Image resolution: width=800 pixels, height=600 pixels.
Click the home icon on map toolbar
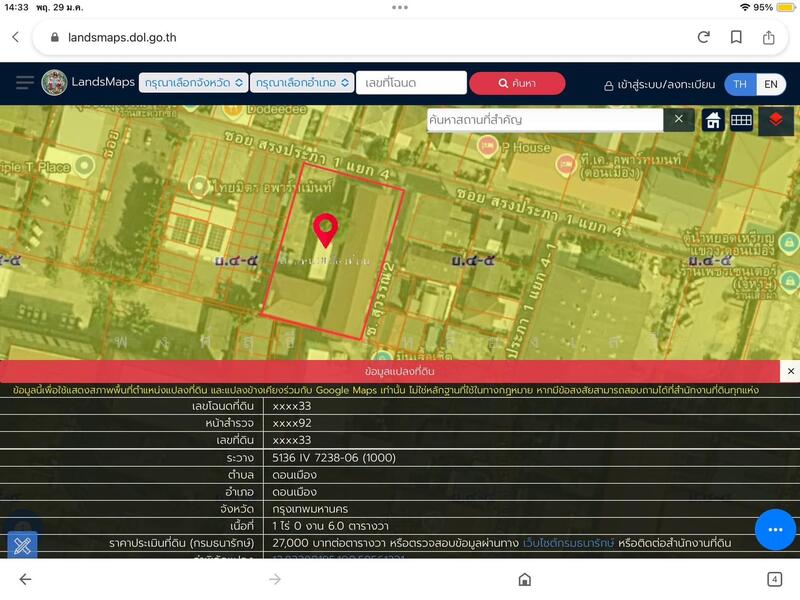(713, 120)
